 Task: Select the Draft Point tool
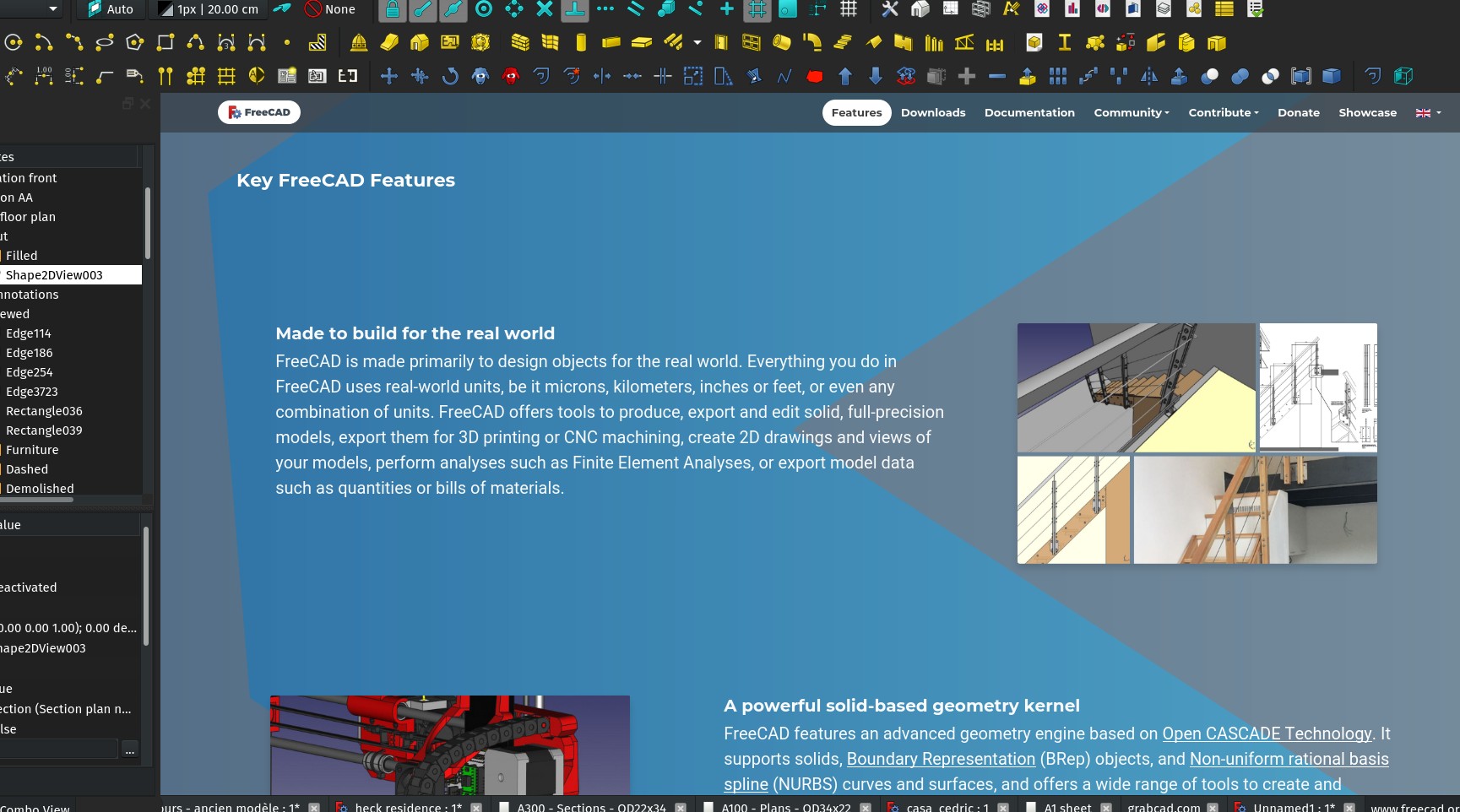[x=288, y=42]
